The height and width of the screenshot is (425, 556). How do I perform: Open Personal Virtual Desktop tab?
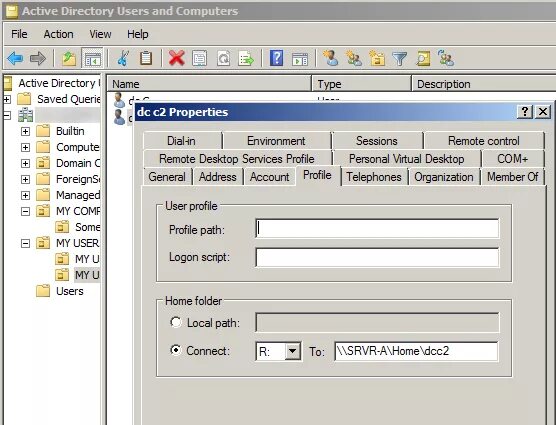click(x=406, y=158)
